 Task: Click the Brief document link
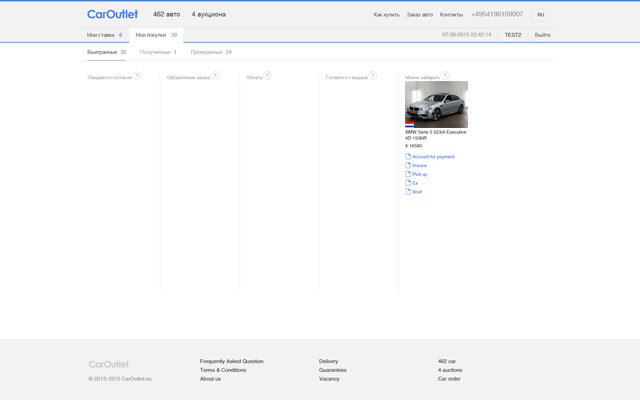417,191
